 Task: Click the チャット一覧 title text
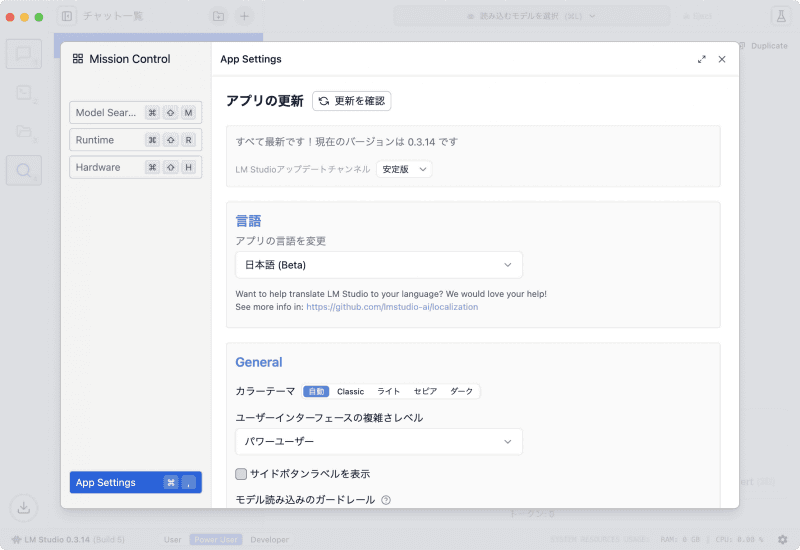click(x=113, y=16)
